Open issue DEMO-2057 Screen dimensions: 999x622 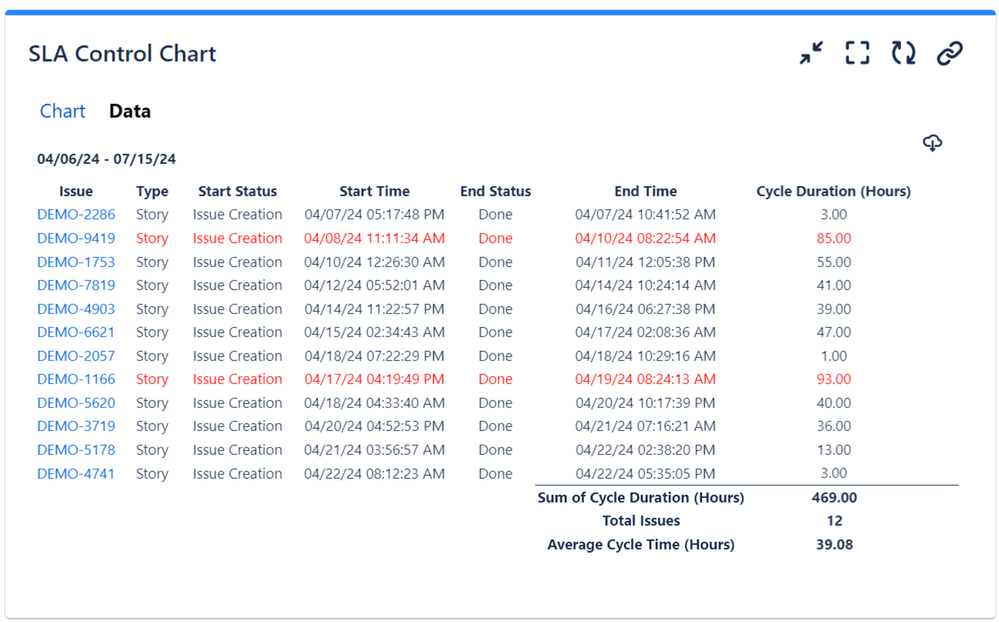[76, 356]
